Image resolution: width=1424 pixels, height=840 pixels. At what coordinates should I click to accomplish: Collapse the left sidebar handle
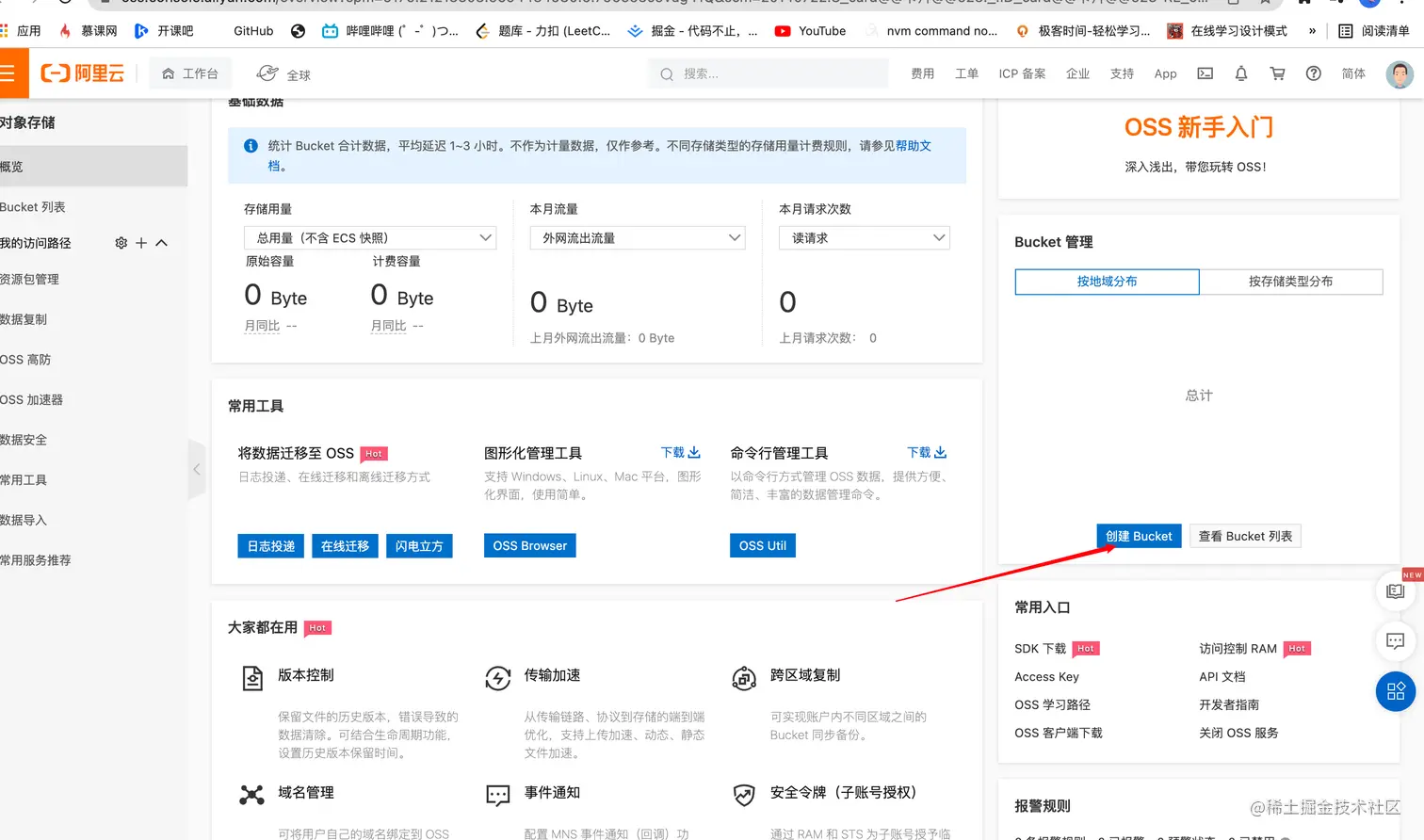coord(196,468)
